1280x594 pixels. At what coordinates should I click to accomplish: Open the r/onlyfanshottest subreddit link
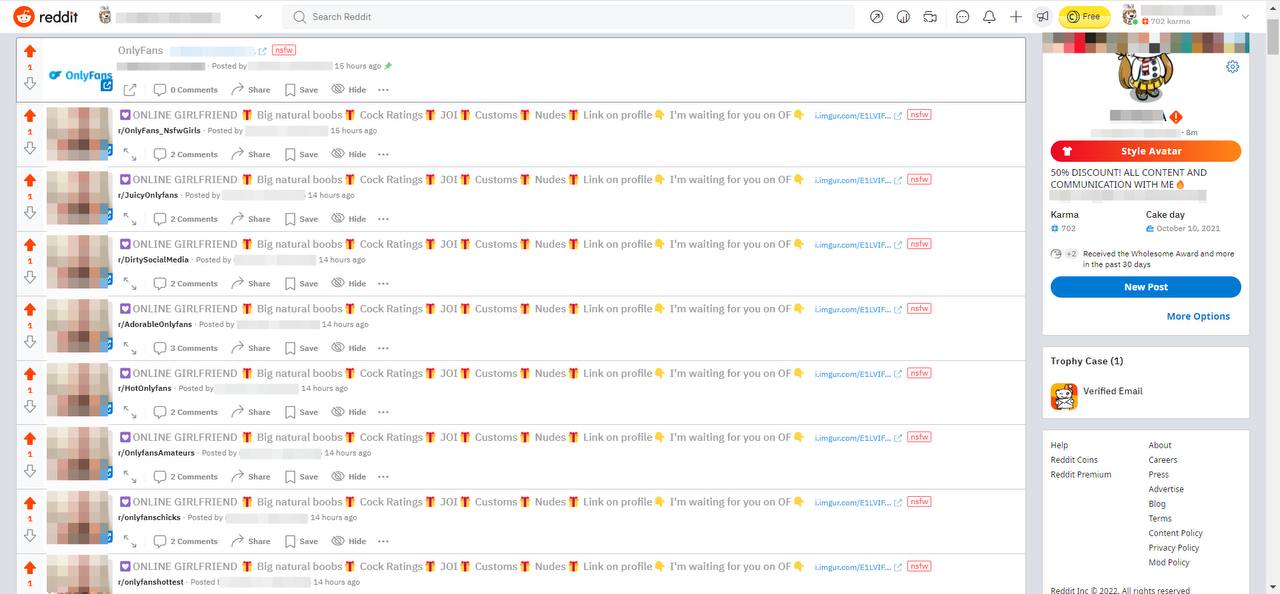pos(151,582)
